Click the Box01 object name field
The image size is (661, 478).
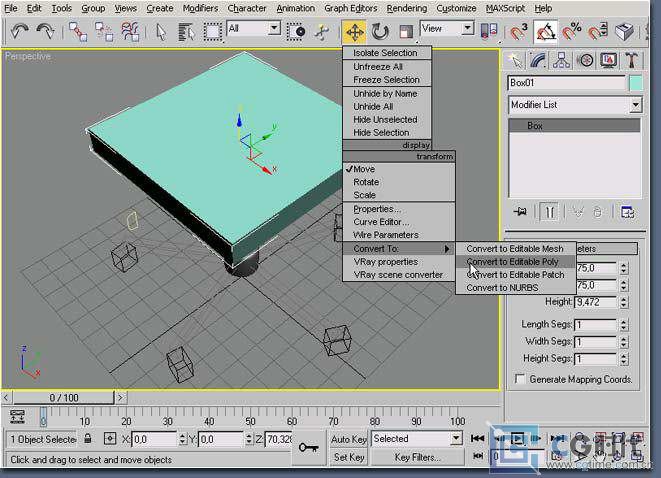coord(567,83)
